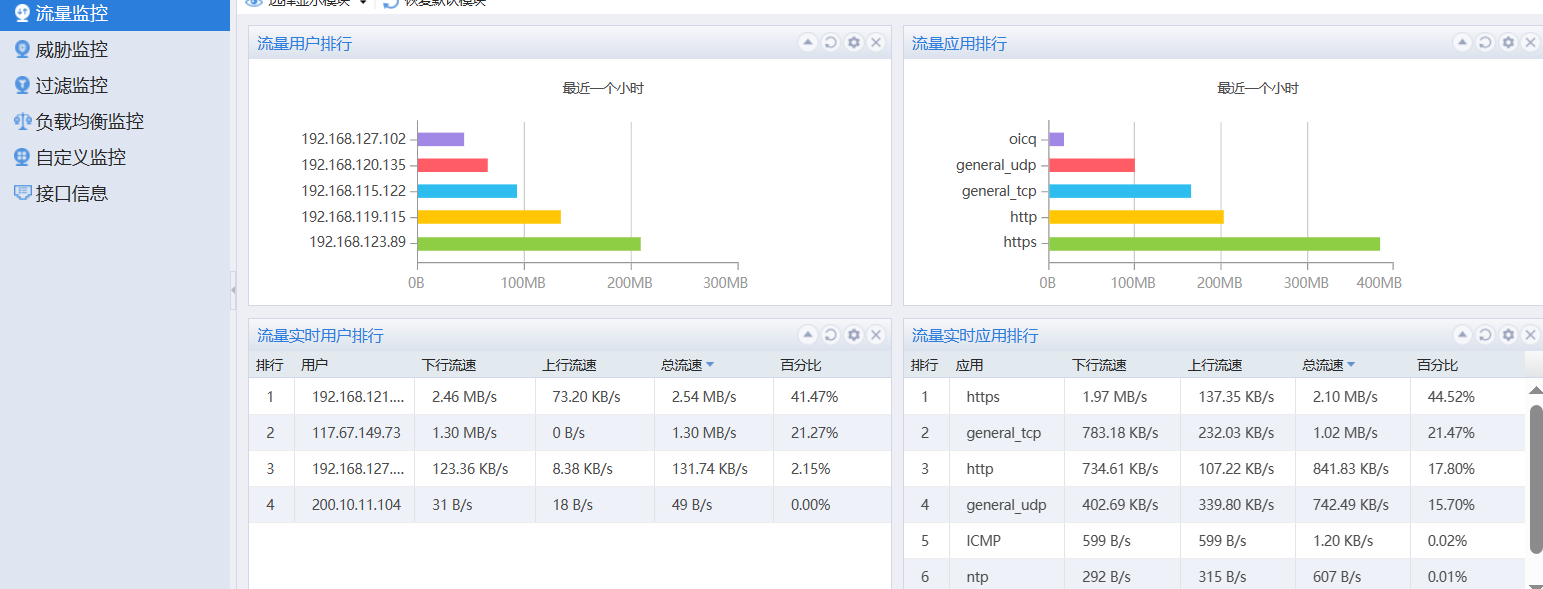Click the 2.54 MB/s total speed cell
The width and height of the screenshot is (1543, 589).
pyautogui.click(x=704, y=397)
